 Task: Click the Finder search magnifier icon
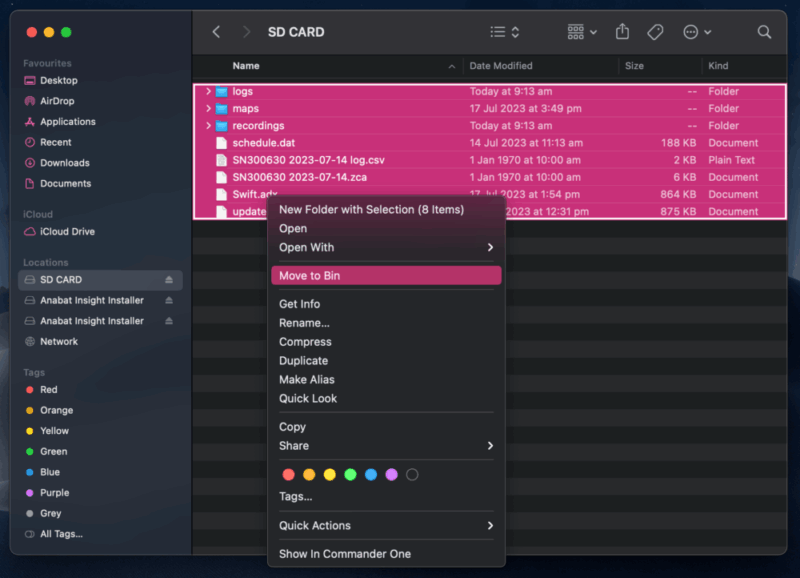tap(764, 32)
